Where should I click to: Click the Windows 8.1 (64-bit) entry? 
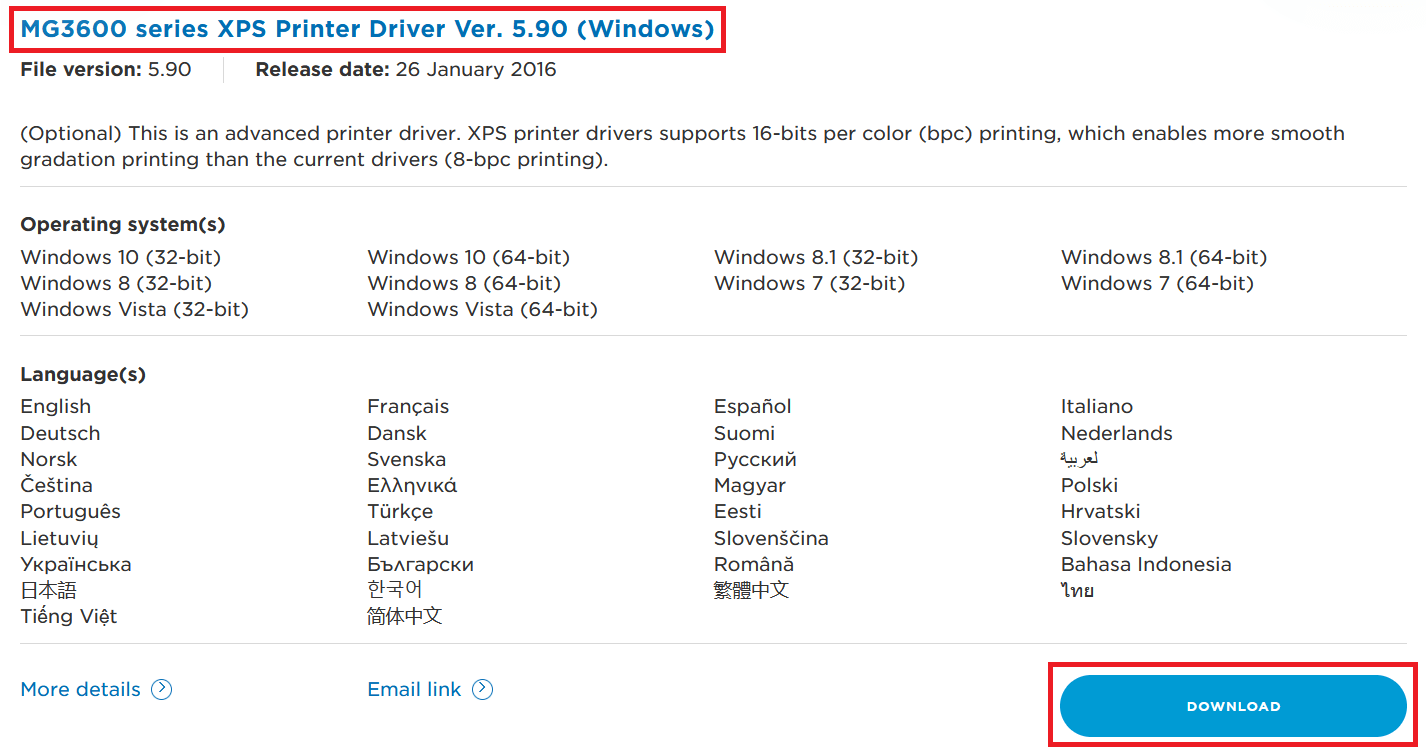pos(1164,257)
